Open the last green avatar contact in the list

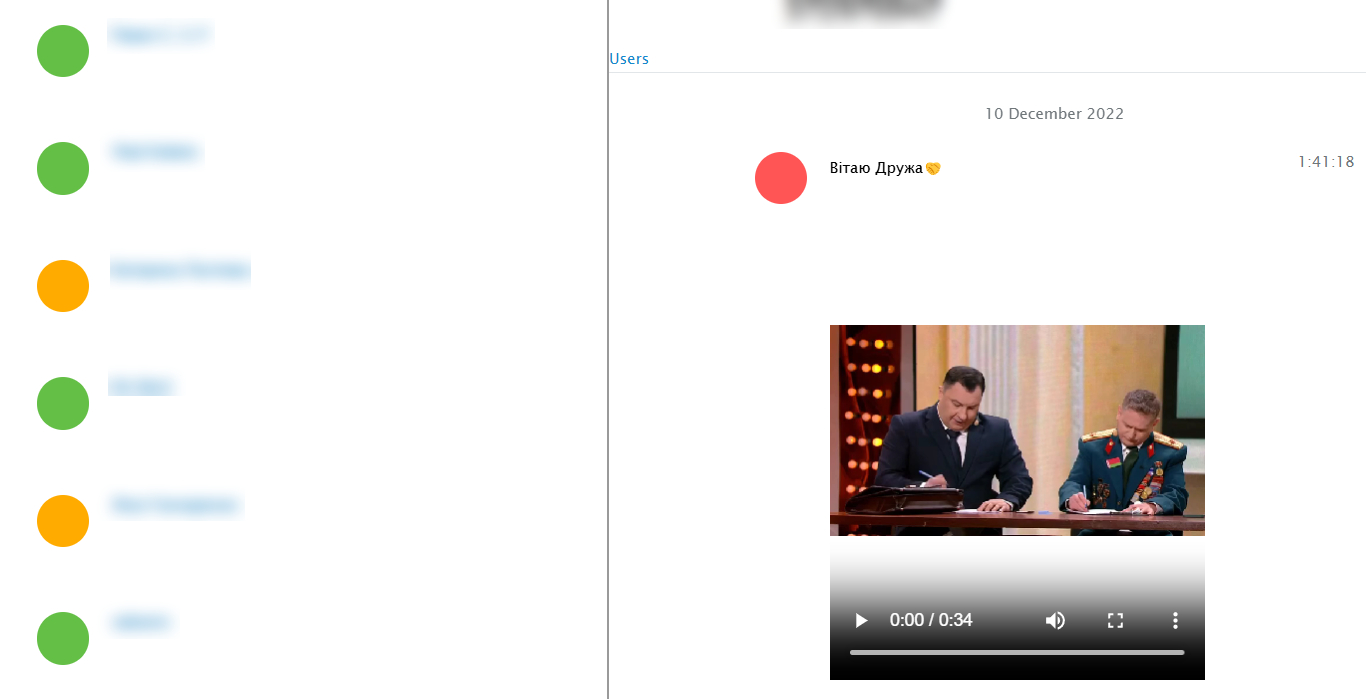pos(63,638)
